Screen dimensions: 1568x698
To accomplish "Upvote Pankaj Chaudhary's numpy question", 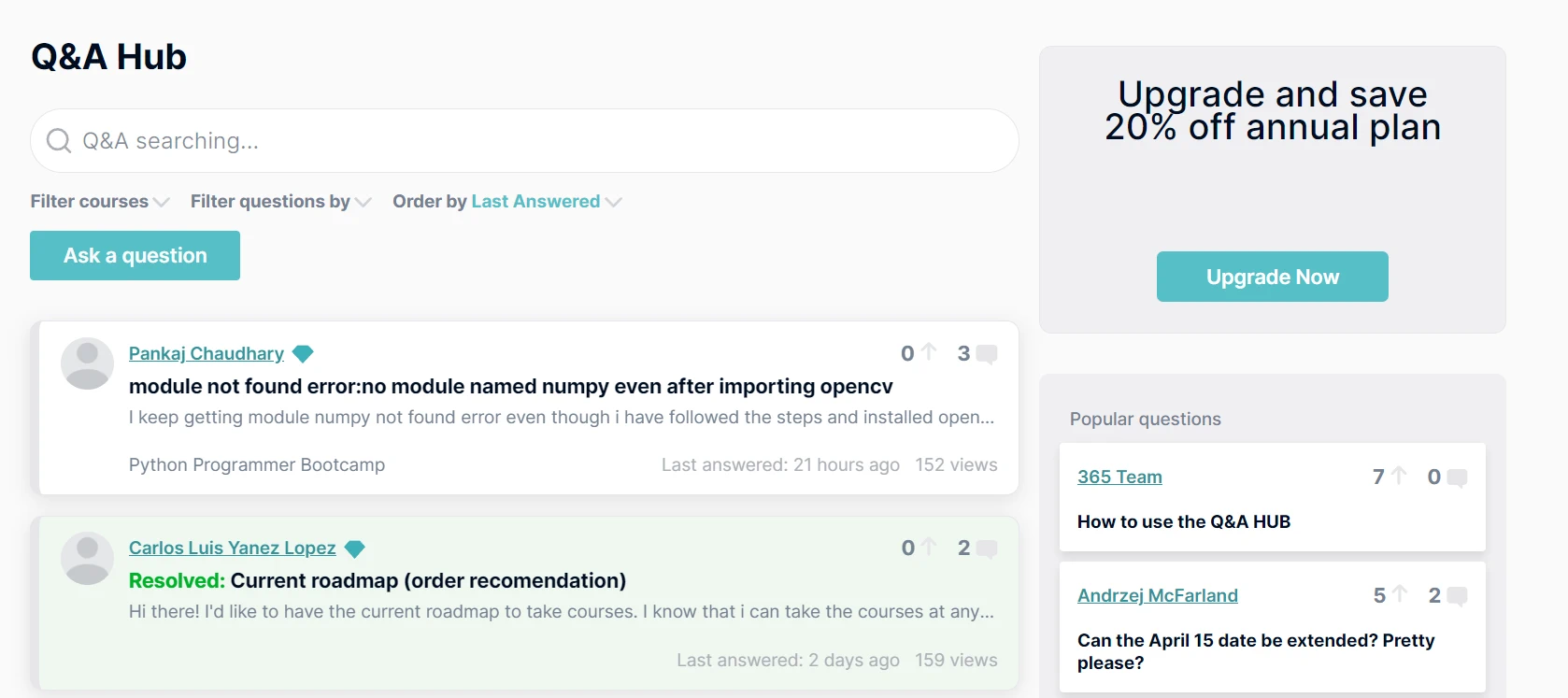I will 928,352.
